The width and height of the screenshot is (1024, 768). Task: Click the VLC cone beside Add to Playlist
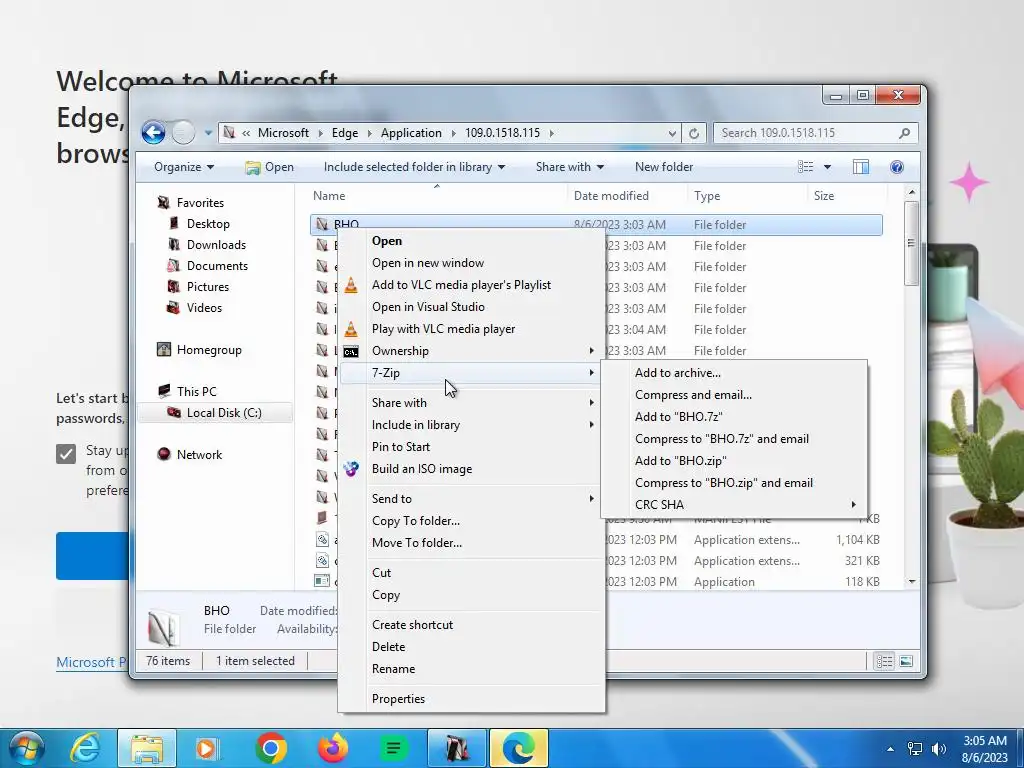pos(351,285)
